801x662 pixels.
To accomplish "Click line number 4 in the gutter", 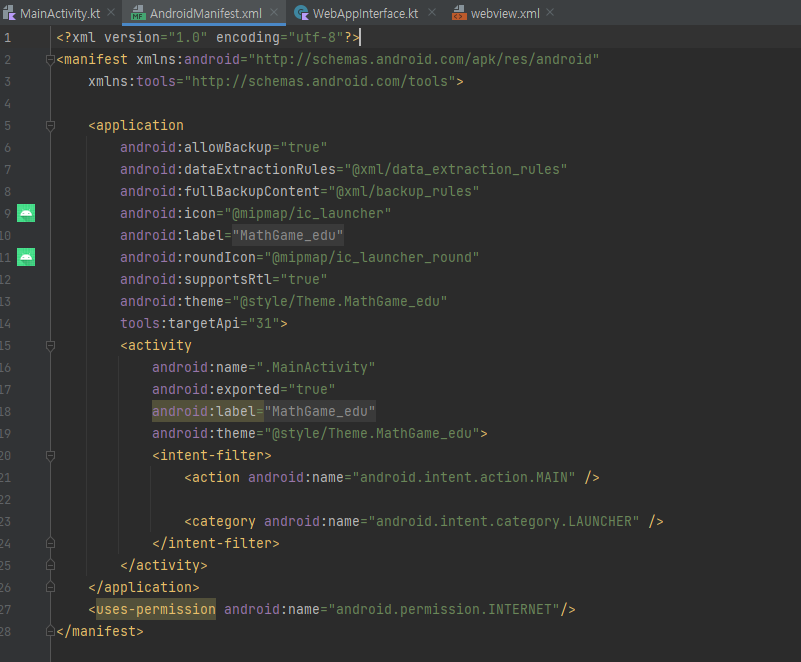I will tap(7, 104).
